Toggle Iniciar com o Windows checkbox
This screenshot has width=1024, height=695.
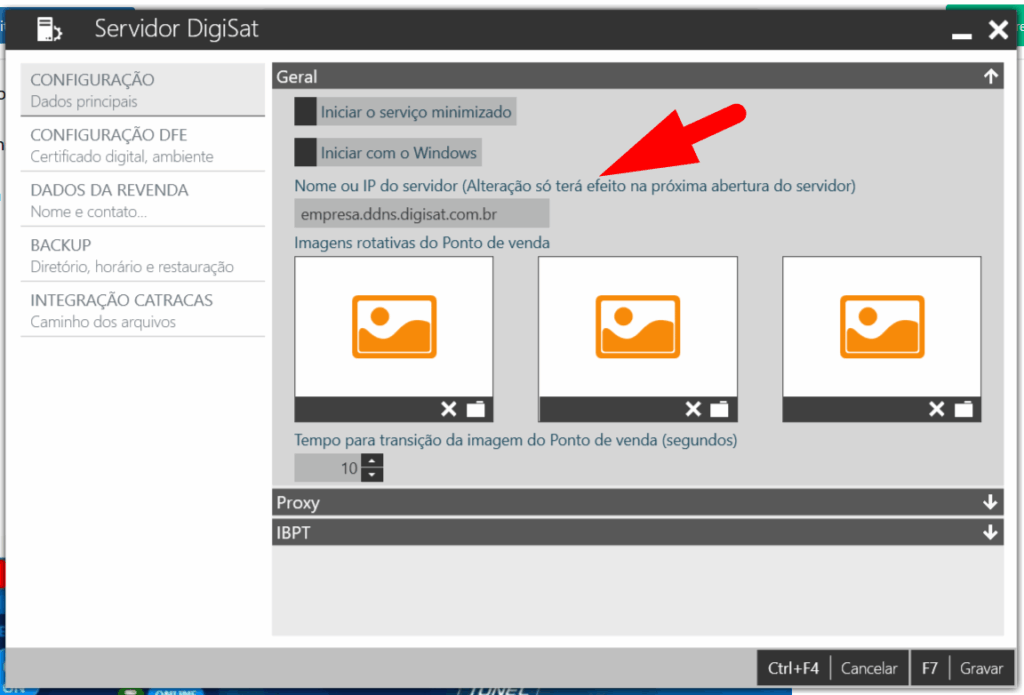coord(305,153)
